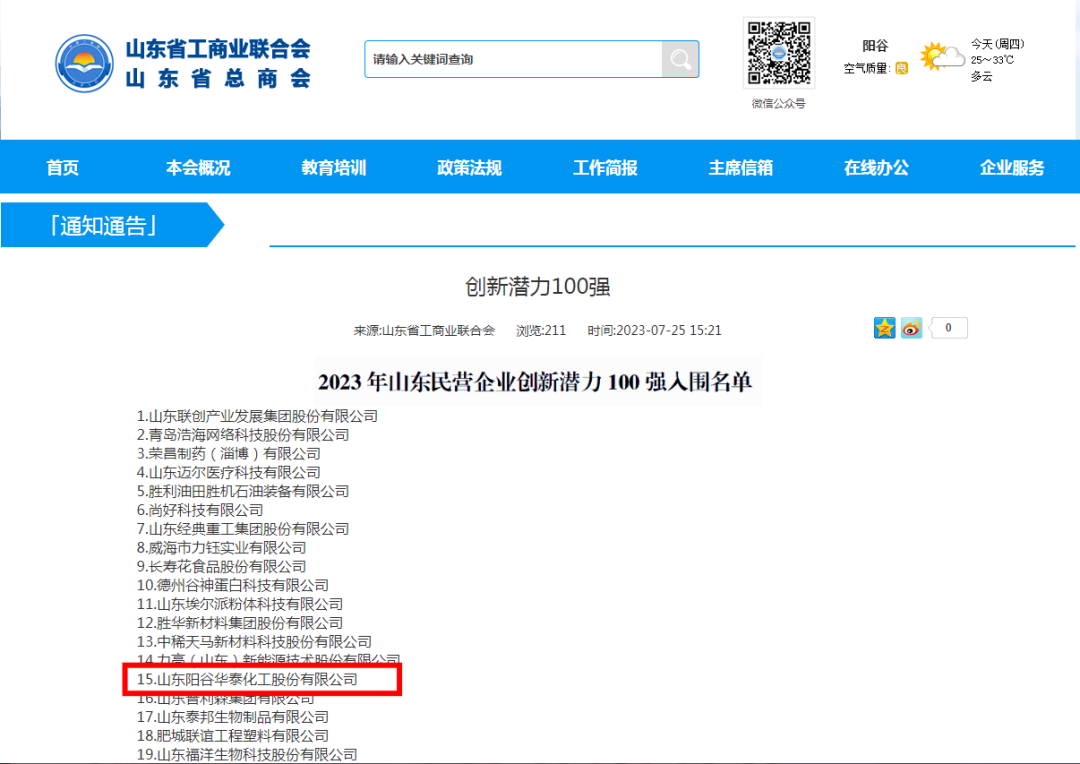
Task: Click the temperature text 25~33℃
Action: tap(993, 60)
